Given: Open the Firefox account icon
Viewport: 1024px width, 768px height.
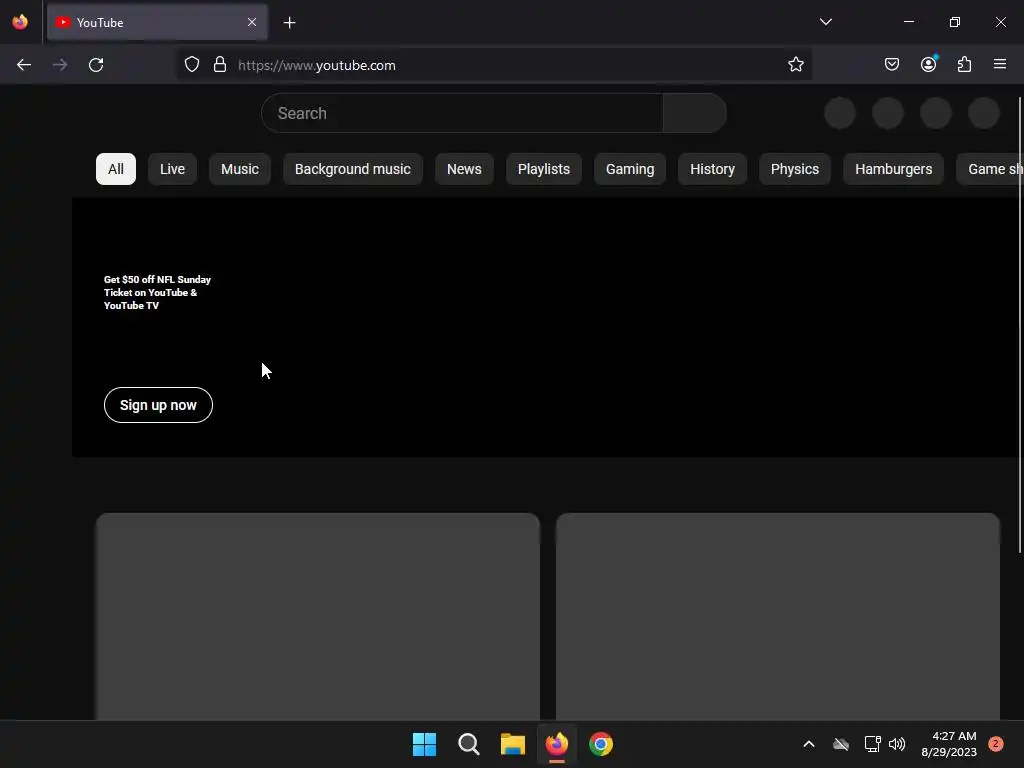Looking at the screenshot, I should 929,64.
